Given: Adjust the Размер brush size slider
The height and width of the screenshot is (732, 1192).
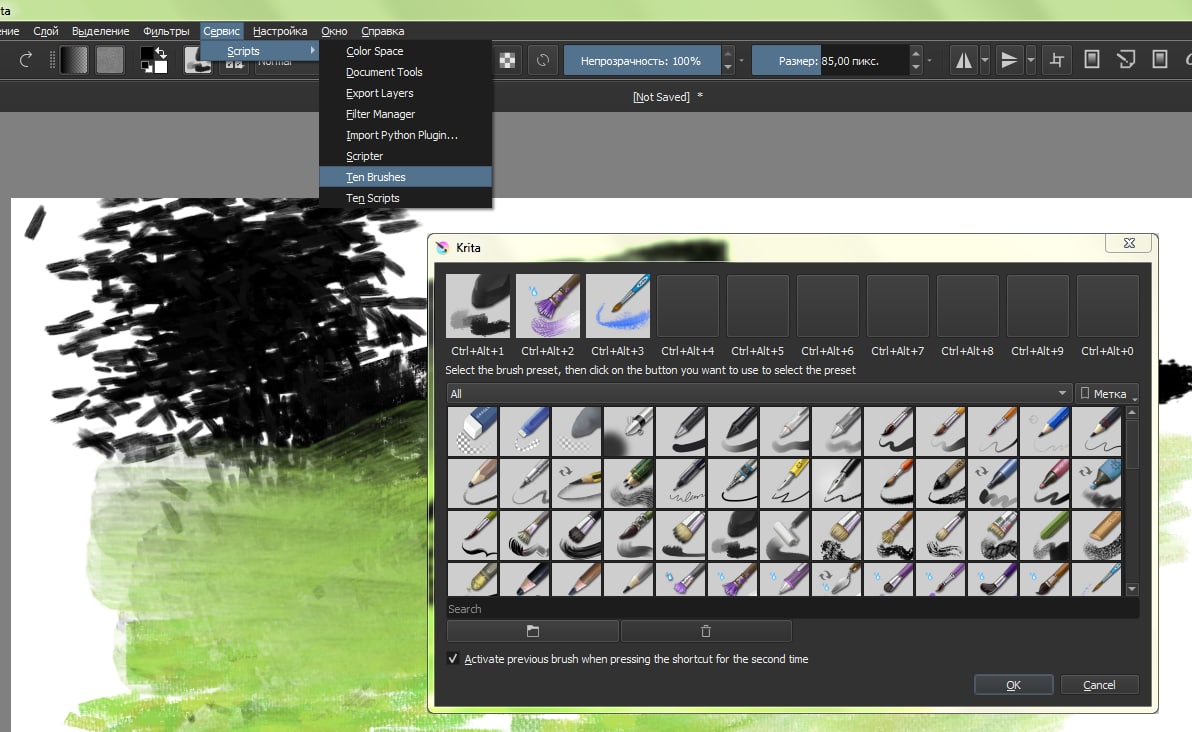Looking at the screenshot, I should (x=830, y=60).
